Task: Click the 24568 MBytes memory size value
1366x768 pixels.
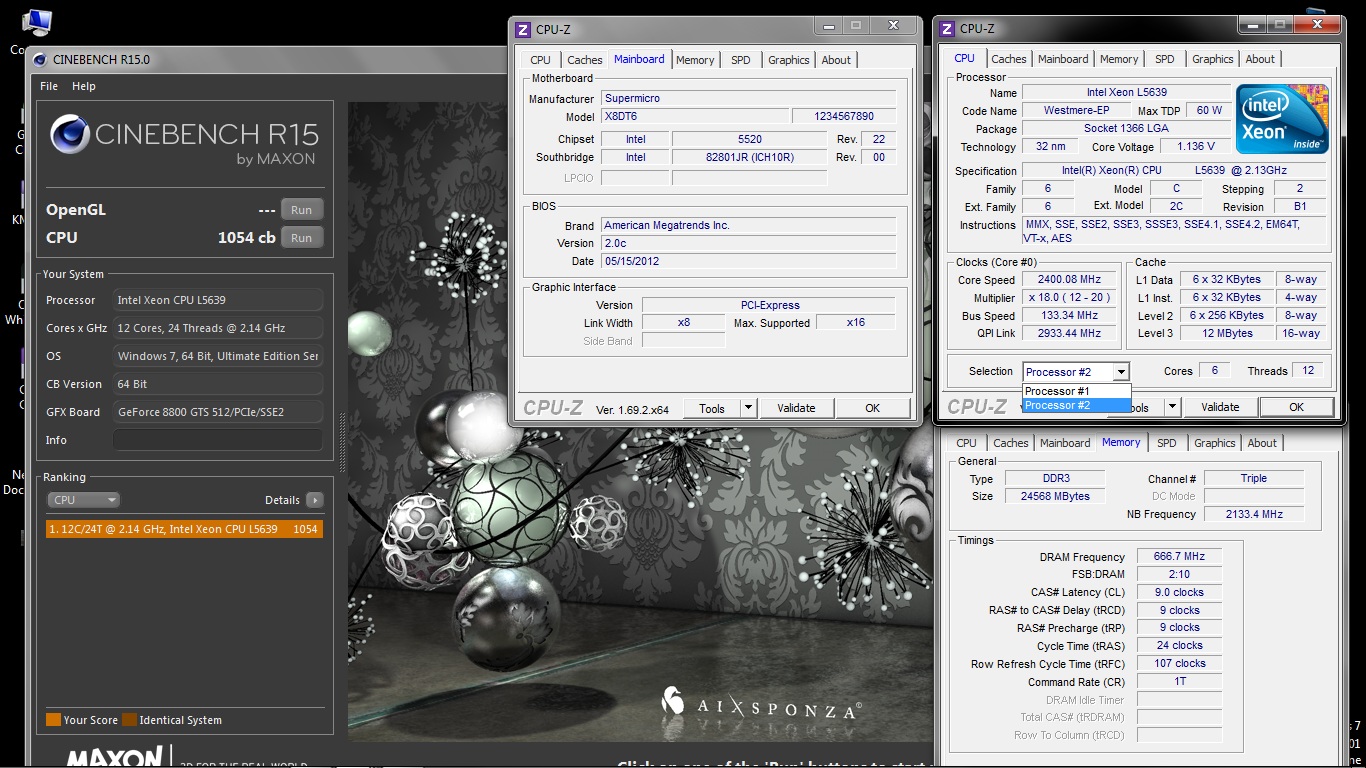Action: 1054,497
